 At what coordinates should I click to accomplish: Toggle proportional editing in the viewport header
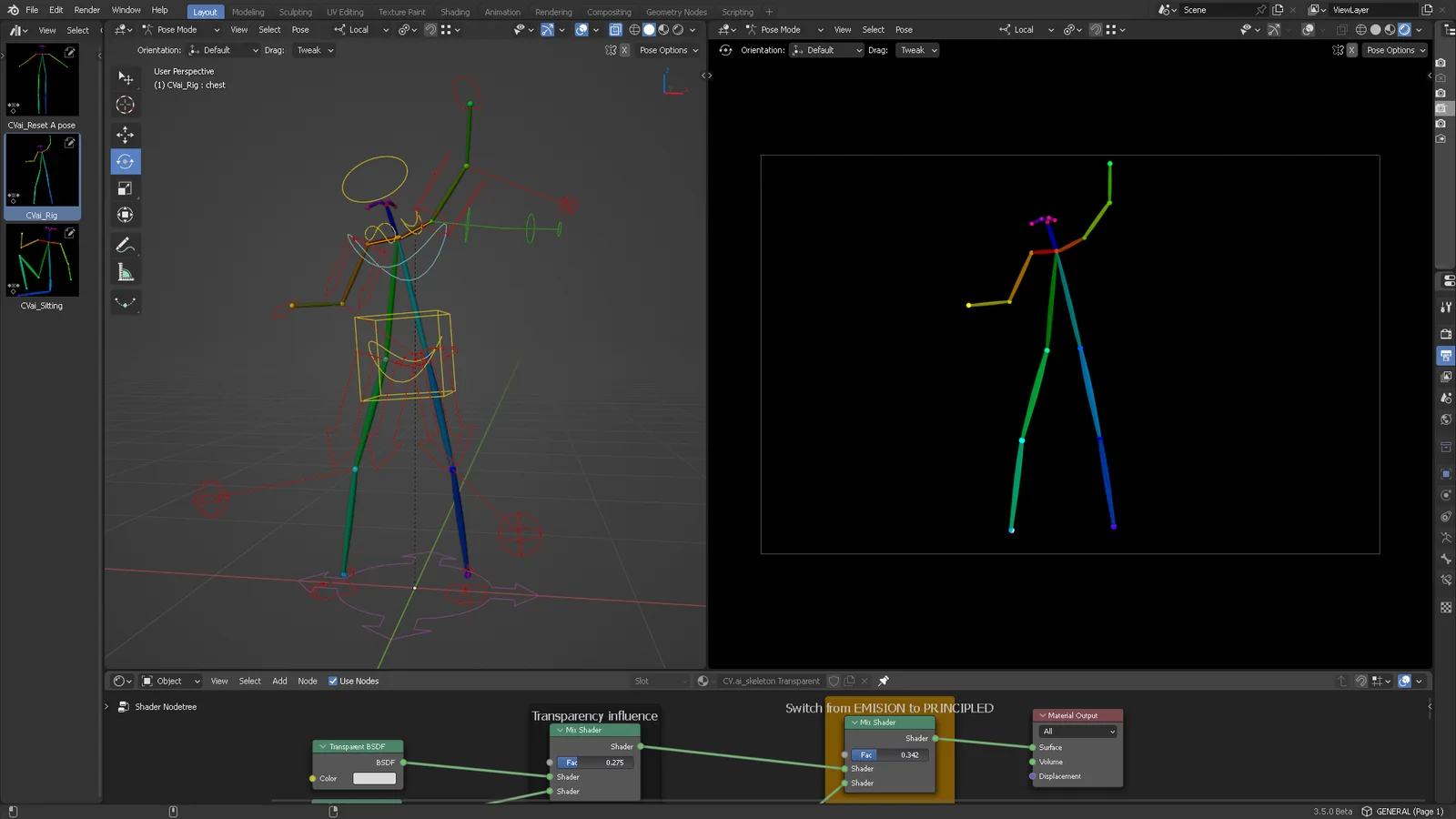click(583, 29)
